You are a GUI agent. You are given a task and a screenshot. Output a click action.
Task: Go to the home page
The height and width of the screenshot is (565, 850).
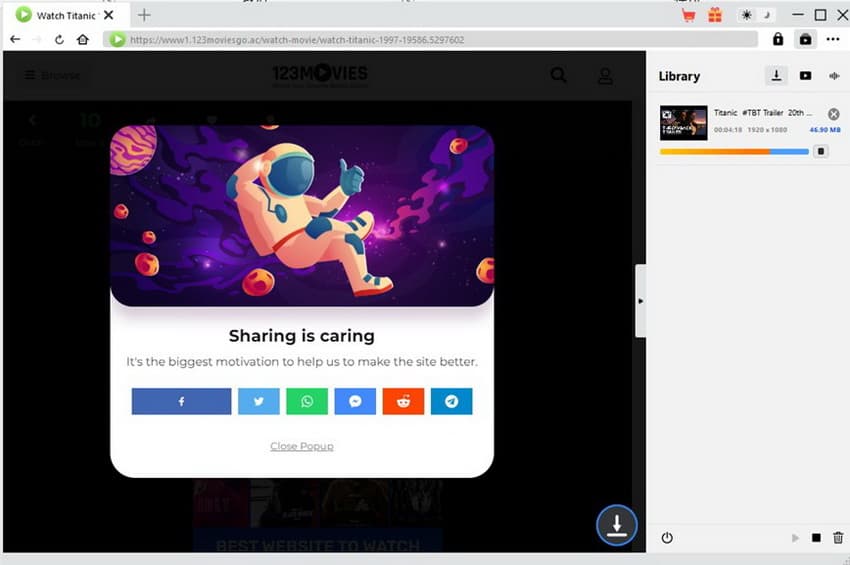[82, 40]
